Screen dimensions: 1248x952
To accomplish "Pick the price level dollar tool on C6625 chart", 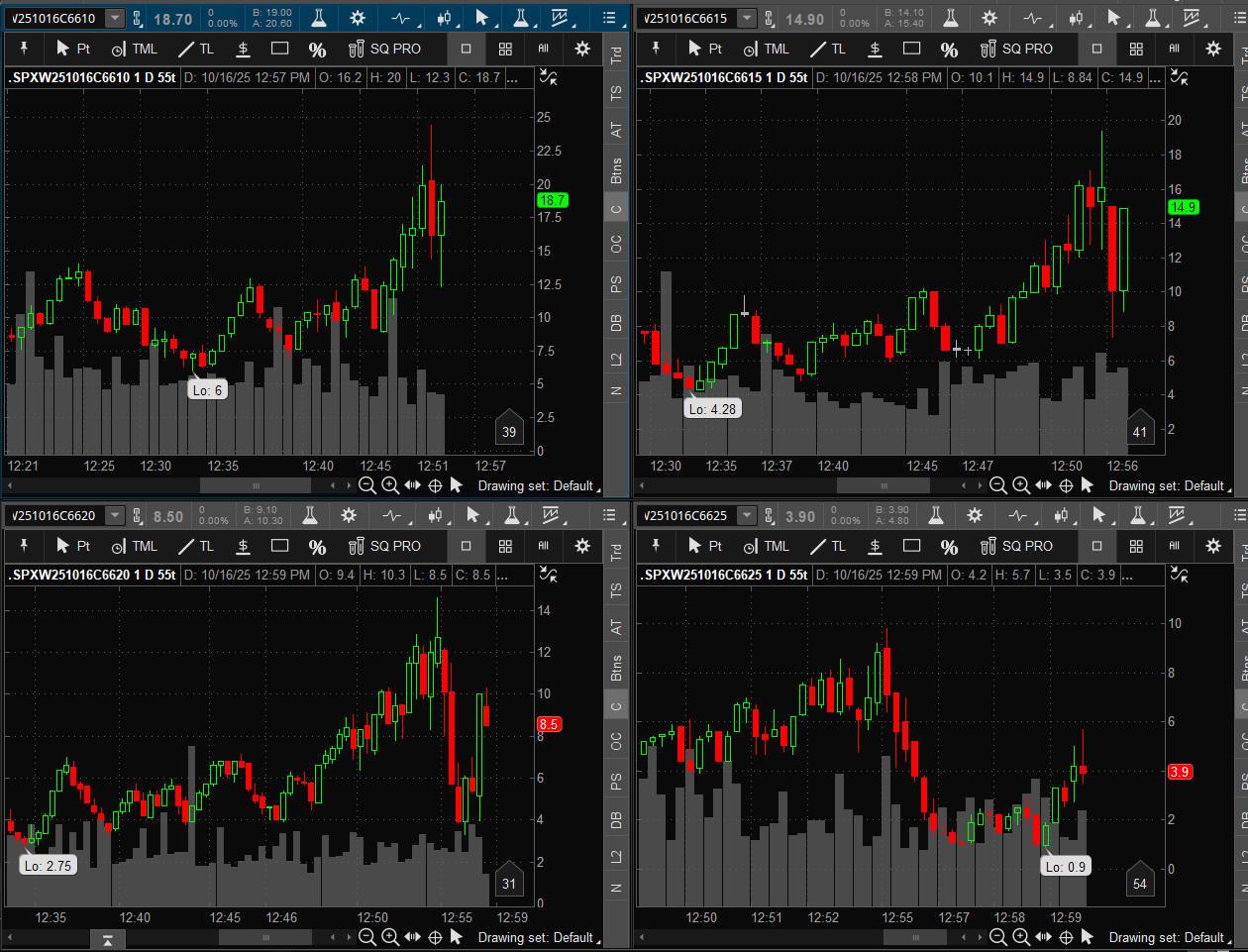I will click(875, 546).
